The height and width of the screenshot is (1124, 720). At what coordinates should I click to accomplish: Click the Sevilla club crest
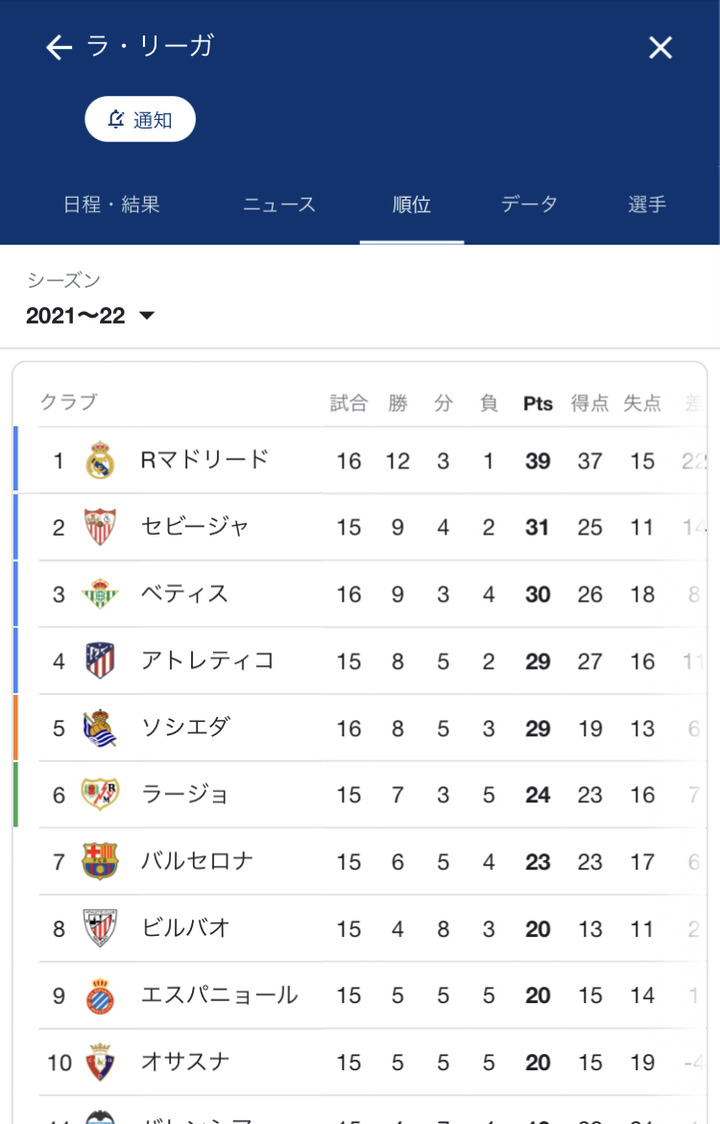[100, 527]
